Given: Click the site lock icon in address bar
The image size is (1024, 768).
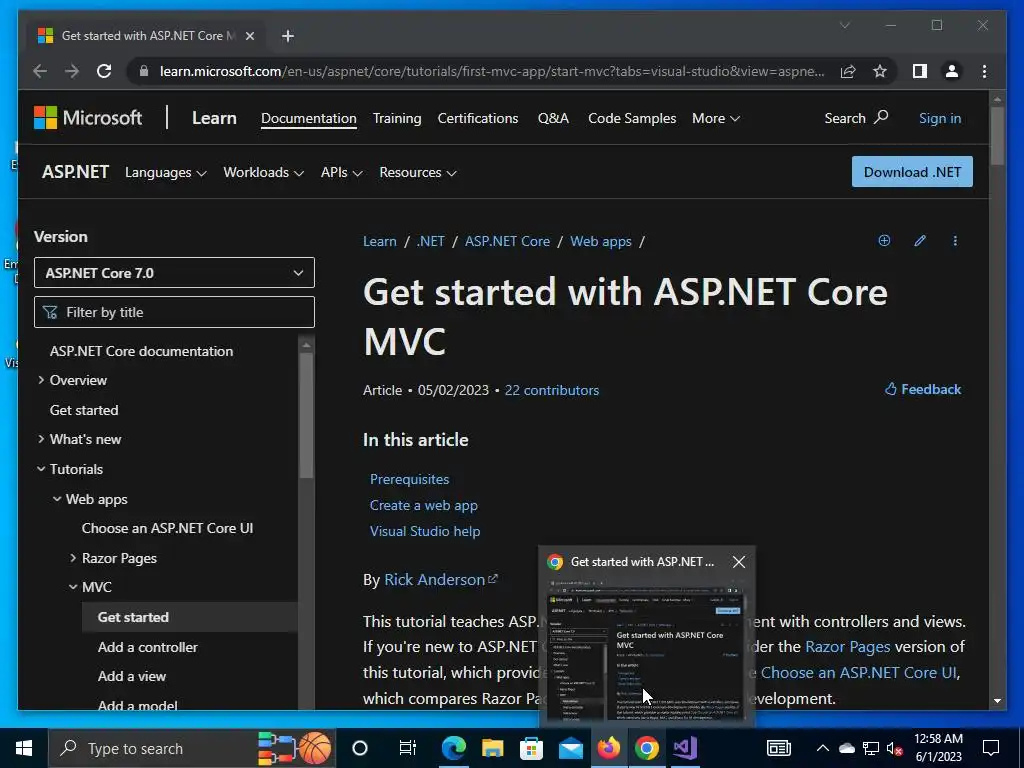Looking at the screenshot, I should click(144, 71).
